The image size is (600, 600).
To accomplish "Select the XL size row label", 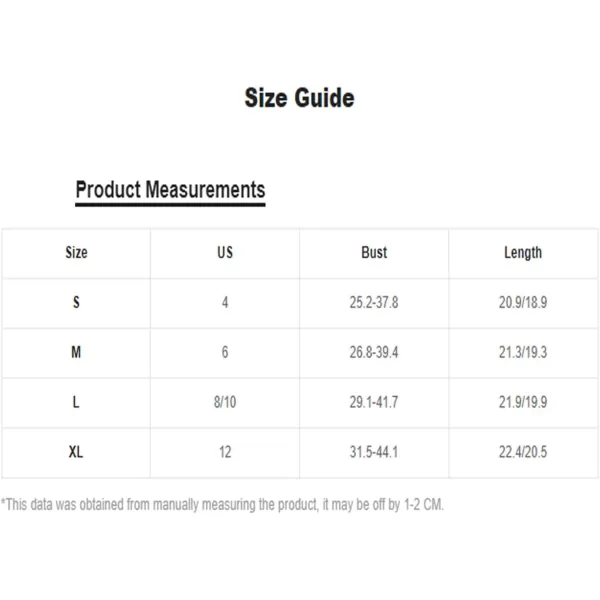I will click(76, 452).
